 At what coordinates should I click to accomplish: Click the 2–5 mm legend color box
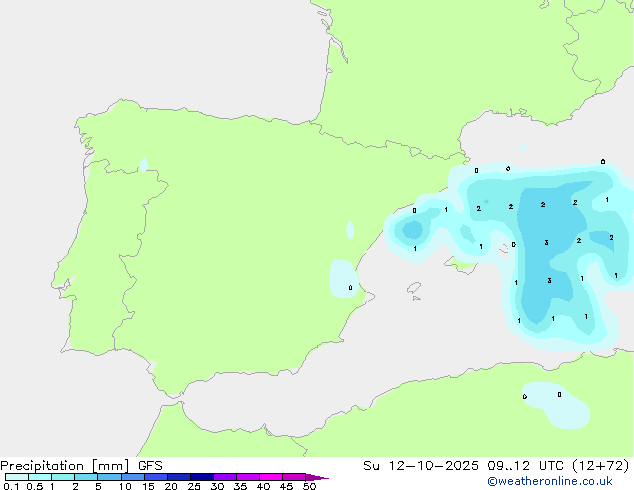[x=86, y=477]
